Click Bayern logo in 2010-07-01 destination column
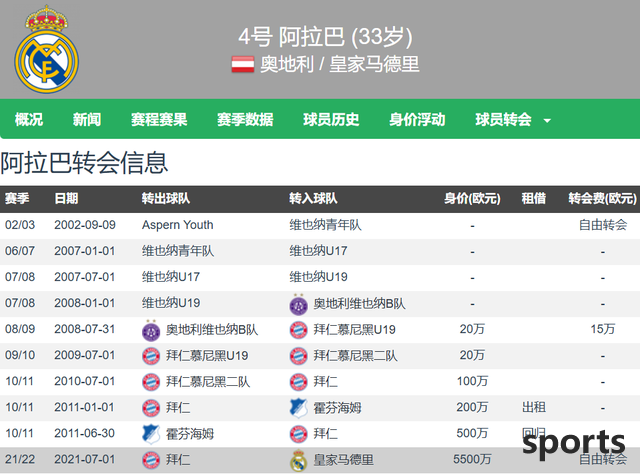Viewport: 640px width, 474px height. 298,382
